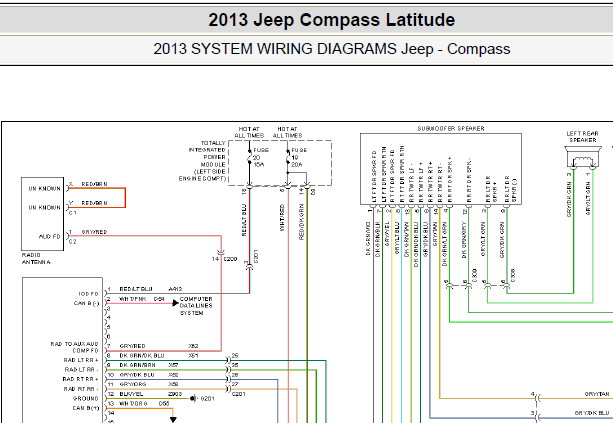The image size is (613, 423).
Task: Click the black arrowhead below the WHT/ORG wire
Action: (x=173, y=419)
